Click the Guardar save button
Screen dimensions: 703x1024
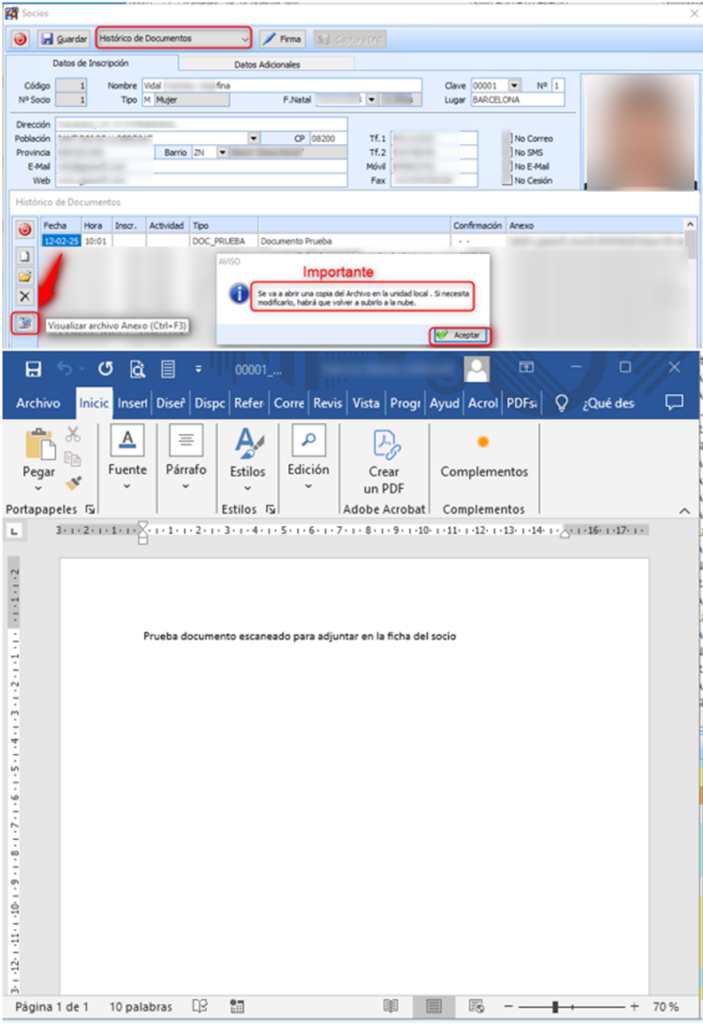coord(64,39)
